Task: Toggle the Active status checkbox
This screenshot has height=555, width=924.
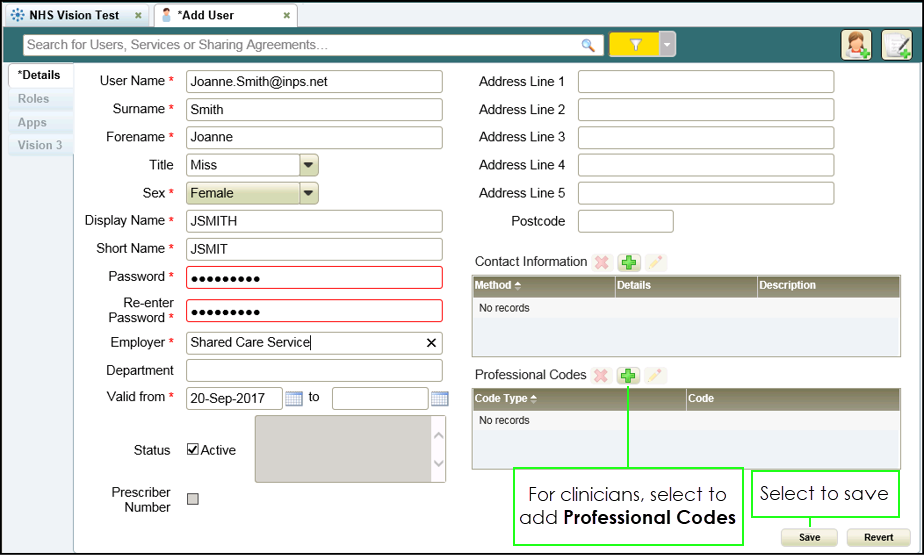Action: 193,450
